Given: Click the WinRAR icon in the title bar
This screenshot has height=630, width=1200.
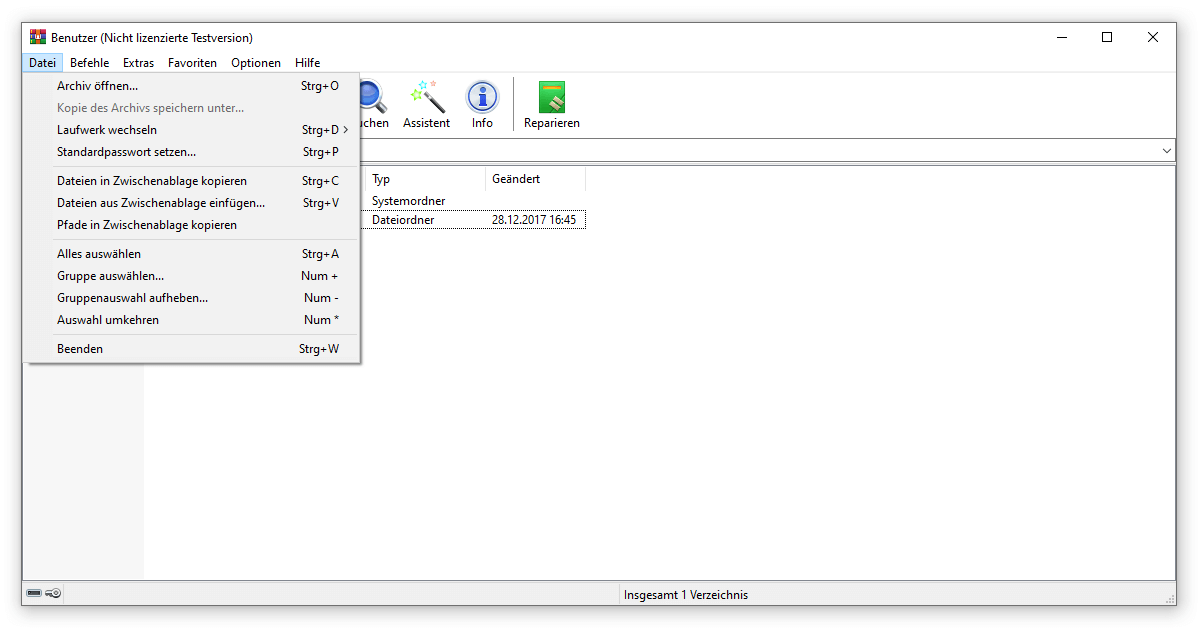Looking at the screenshot, I should 37,36.
